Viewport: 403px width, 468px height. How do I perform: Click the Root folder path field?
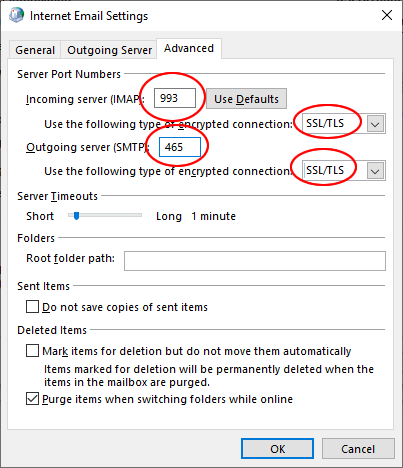tap(255, 261)
